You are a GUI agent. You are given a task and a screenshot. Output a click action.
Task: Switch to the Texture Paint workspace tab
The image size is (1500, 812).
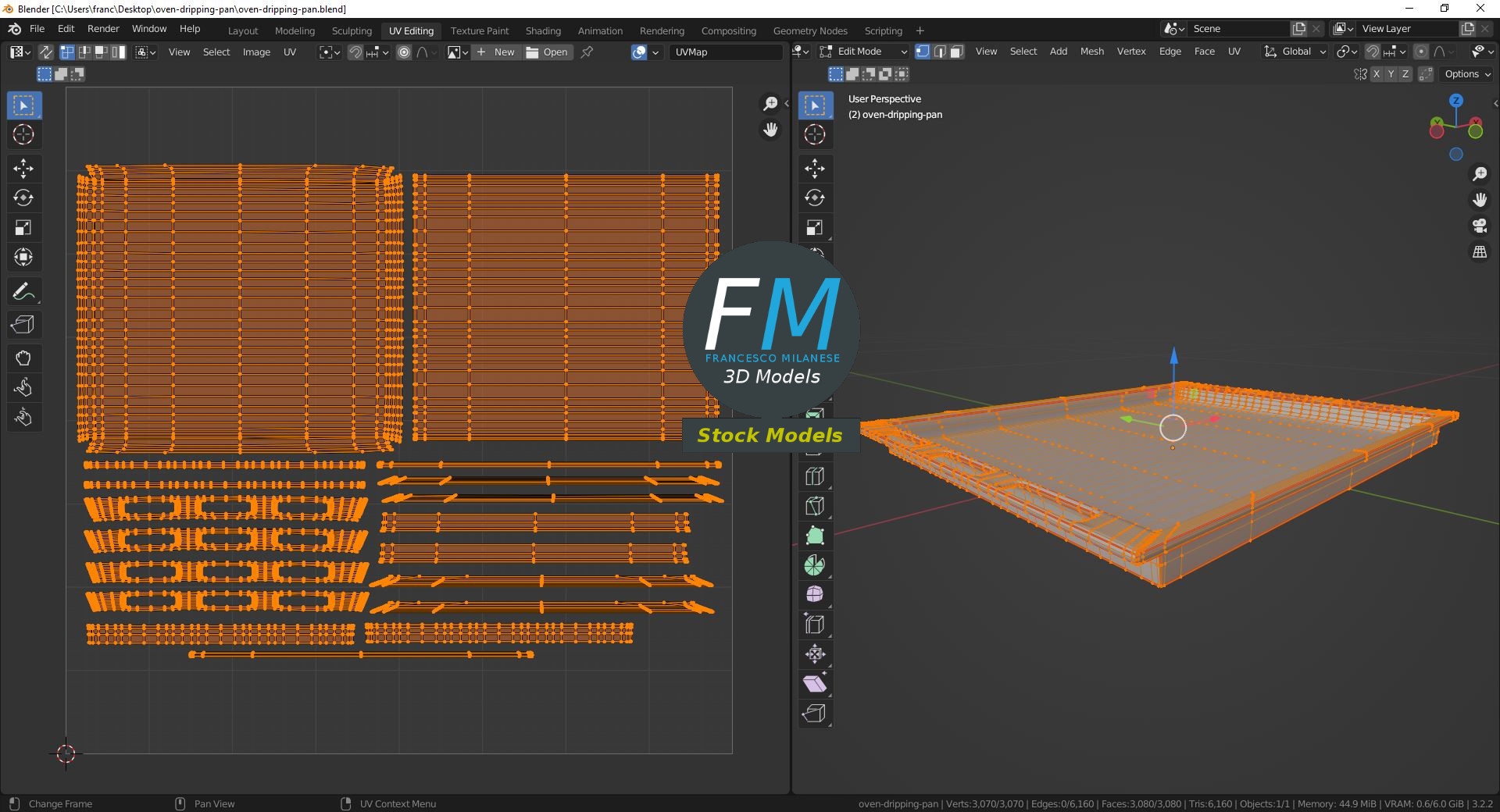(479, 30)
